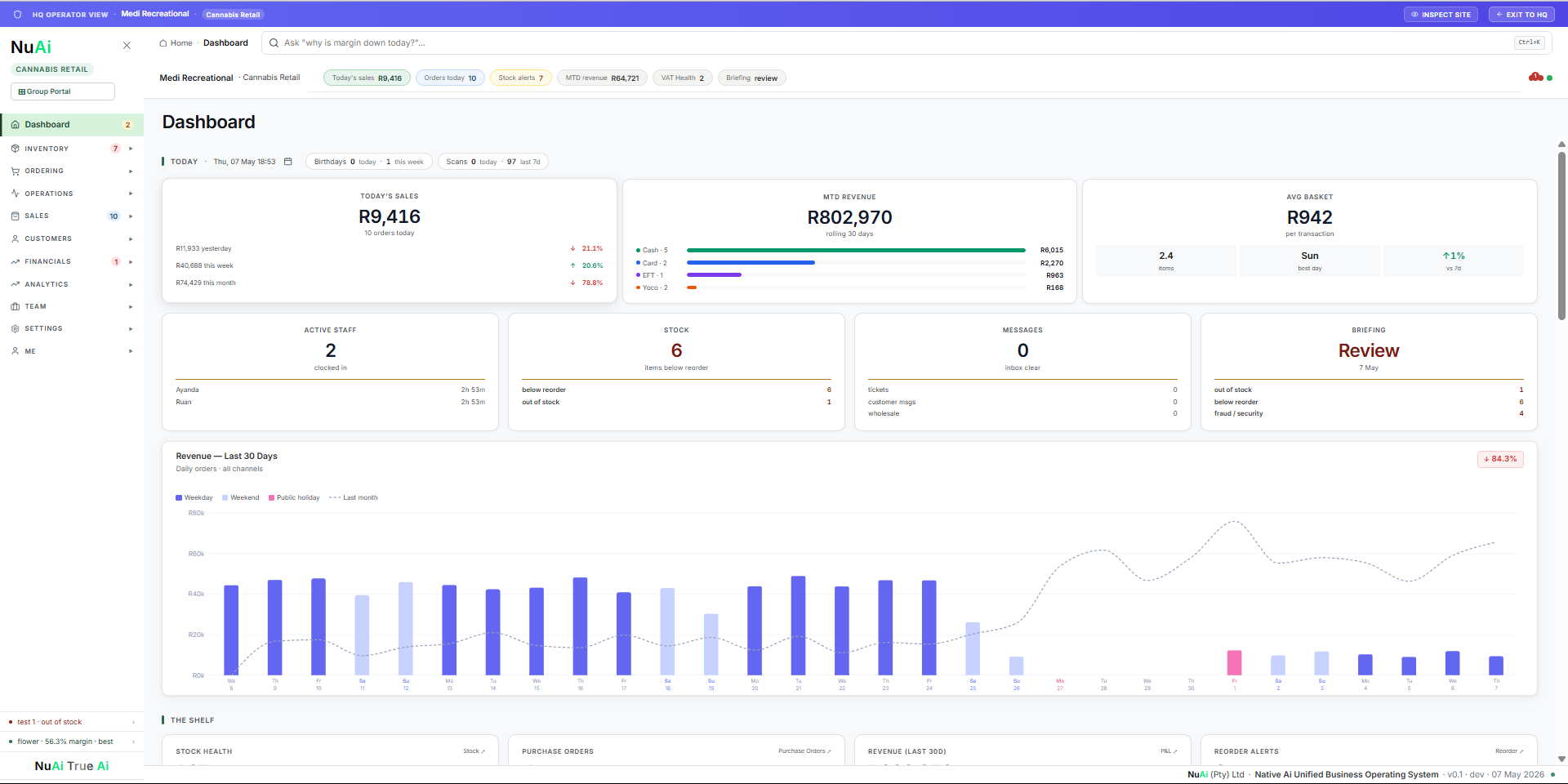Open the P&L link
The image size is (1568, 784).
click(1169, 751)
